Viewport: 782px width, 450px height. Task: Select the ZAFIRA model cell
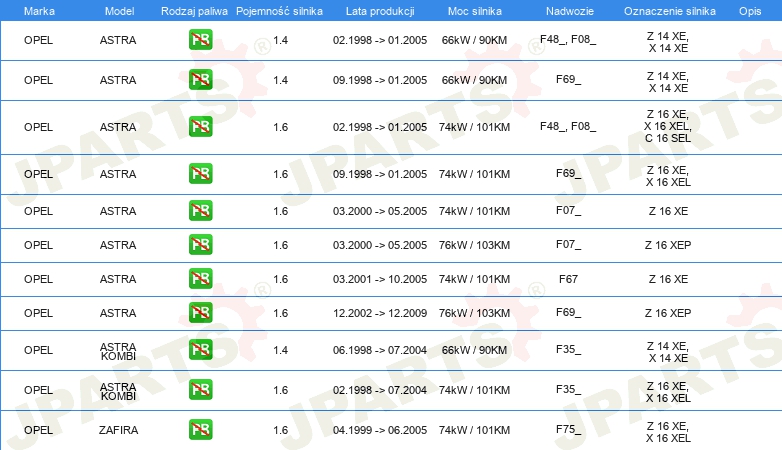(118, 430)
